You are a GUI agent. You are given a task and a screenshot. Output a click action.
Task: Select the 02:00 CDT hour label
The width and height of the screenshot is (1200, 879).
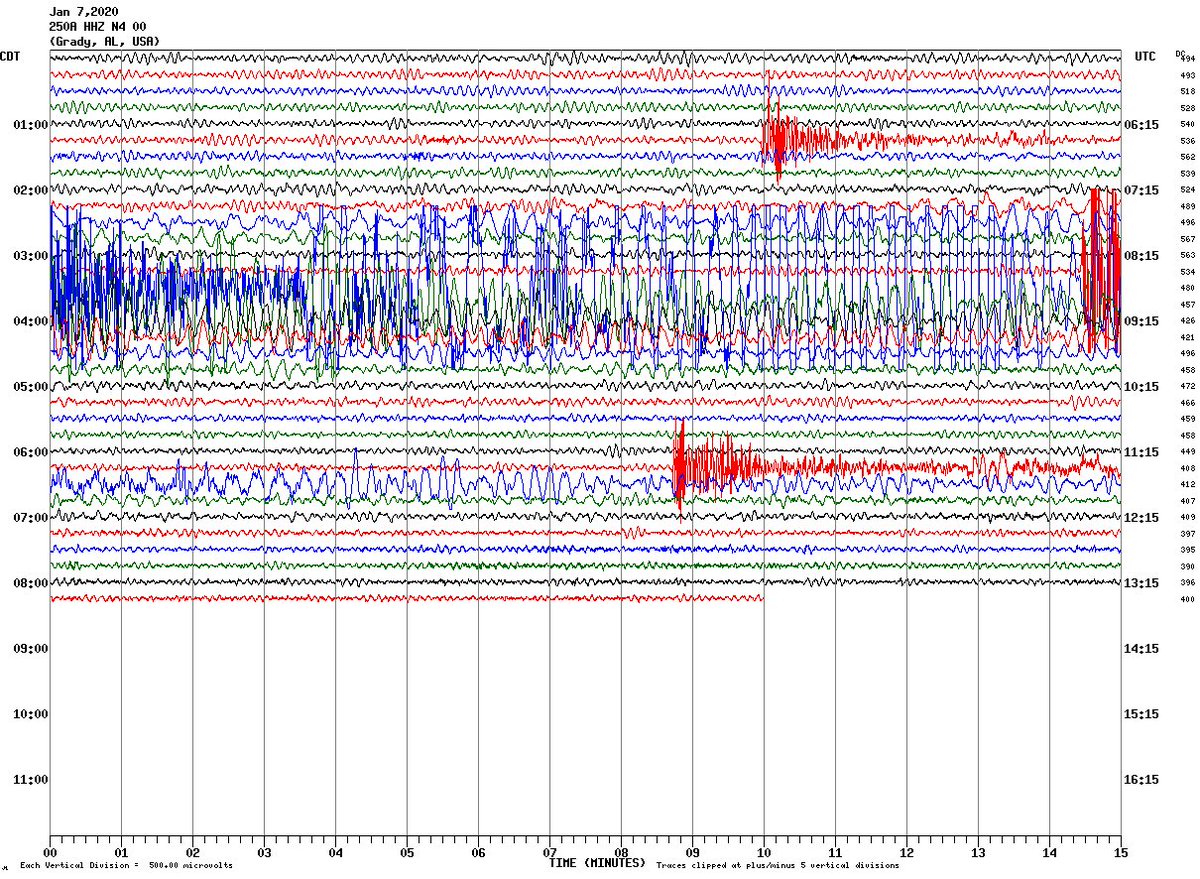tap(30, 190)
